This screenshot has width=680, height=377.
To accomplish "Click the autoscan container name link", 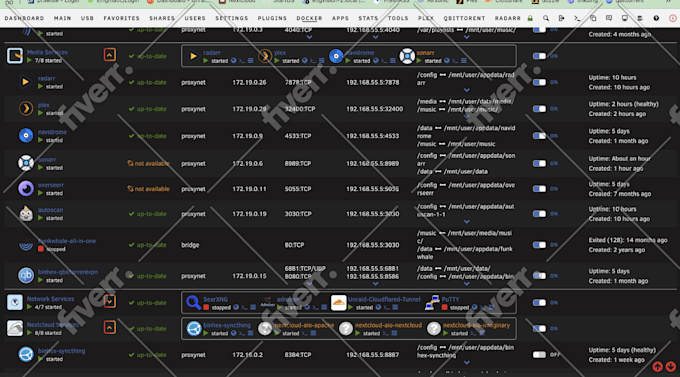I will [50, 210].
